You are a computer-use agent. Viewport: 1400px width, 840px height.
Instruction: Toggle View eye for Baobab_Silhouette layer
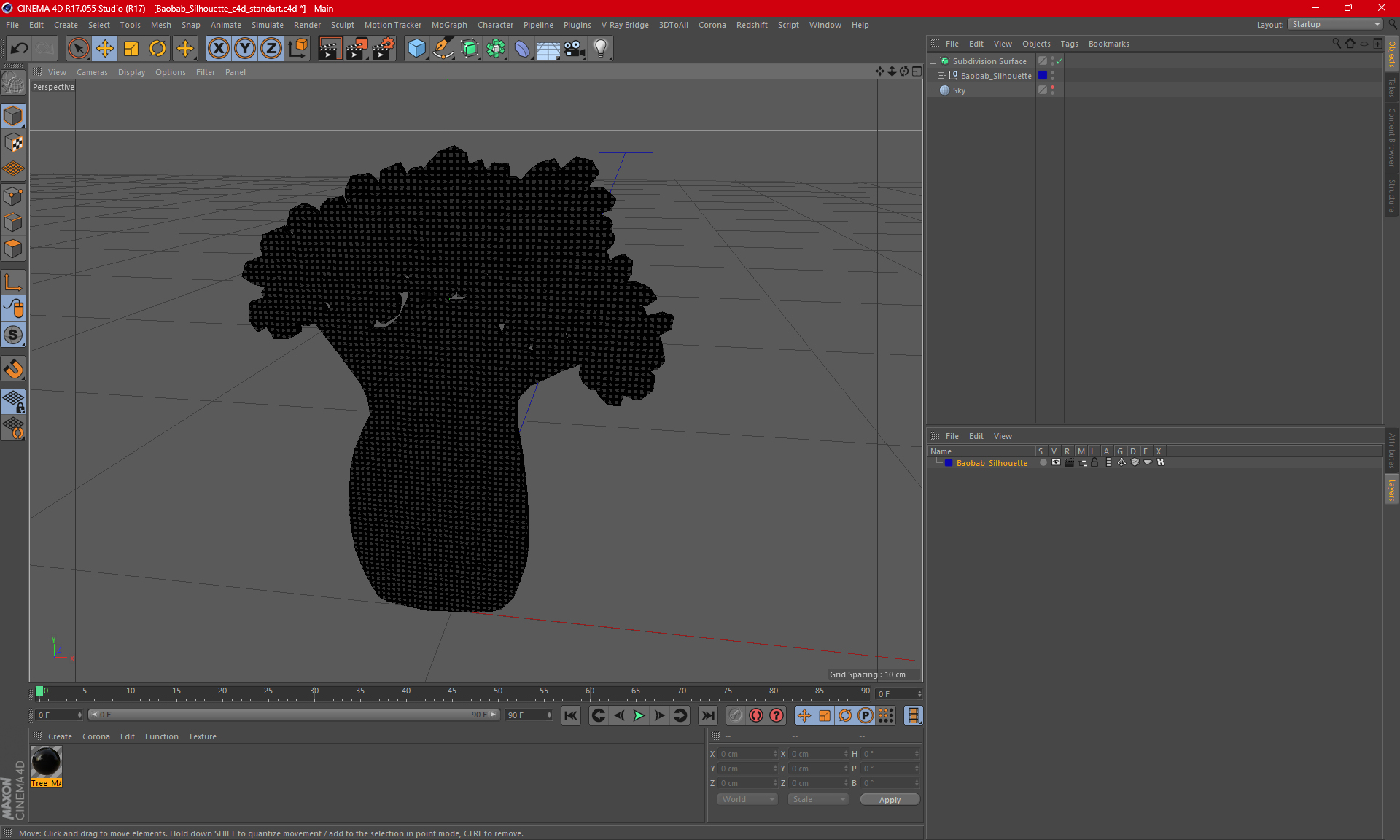(1056, 462)
